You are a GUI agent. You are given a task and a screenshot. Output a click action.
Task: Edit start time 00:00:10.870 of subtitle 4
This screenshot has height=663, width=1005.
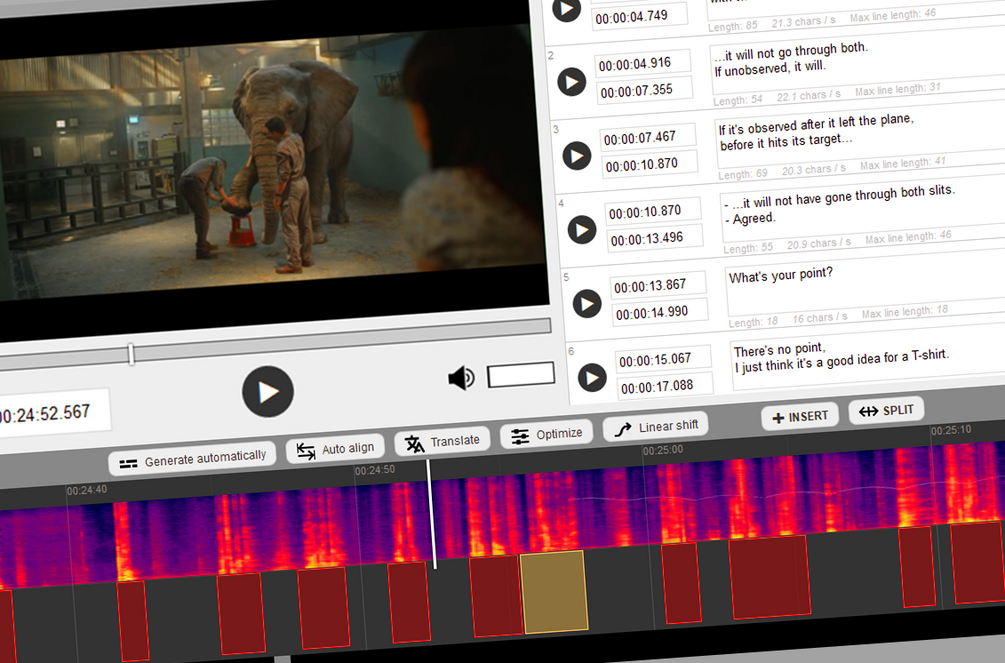point(653,211)
